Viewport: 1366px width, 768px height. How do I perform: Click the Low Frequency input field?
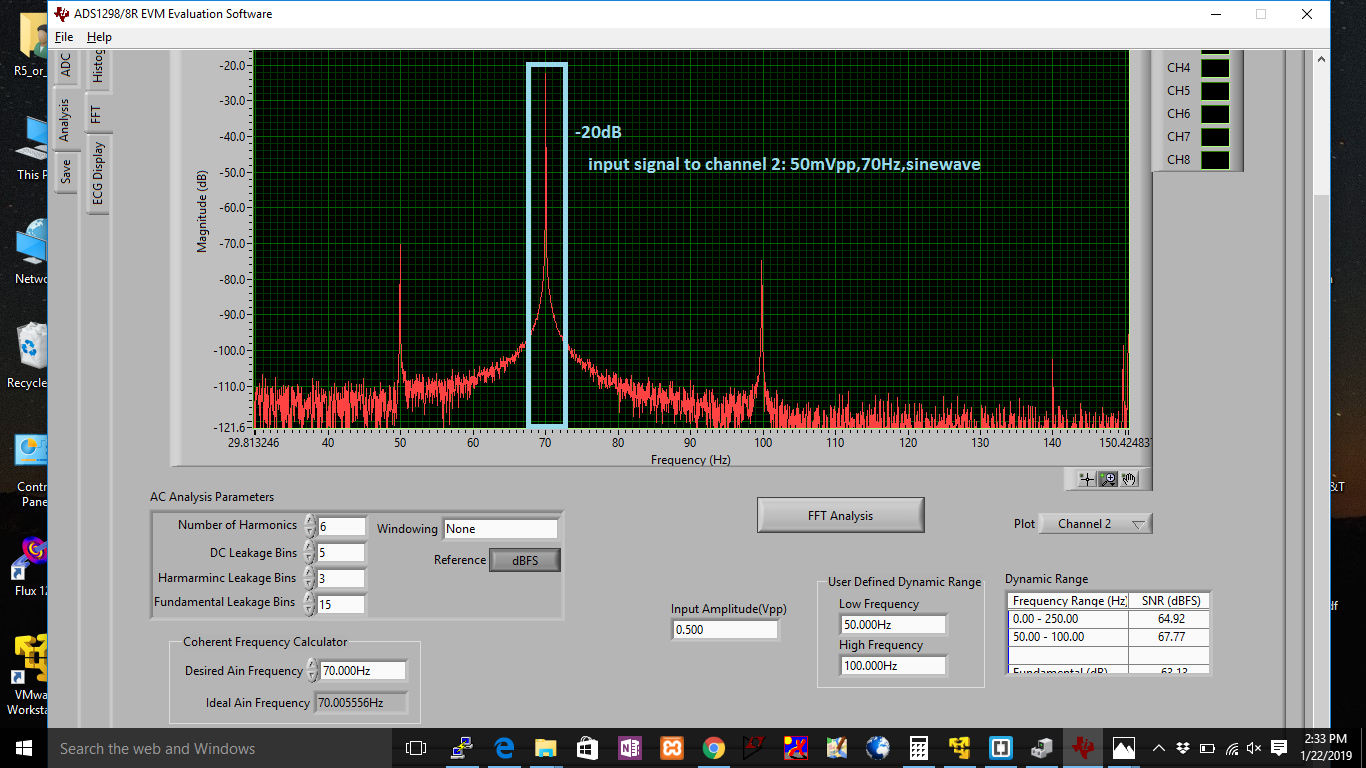(x=893, y=624)
